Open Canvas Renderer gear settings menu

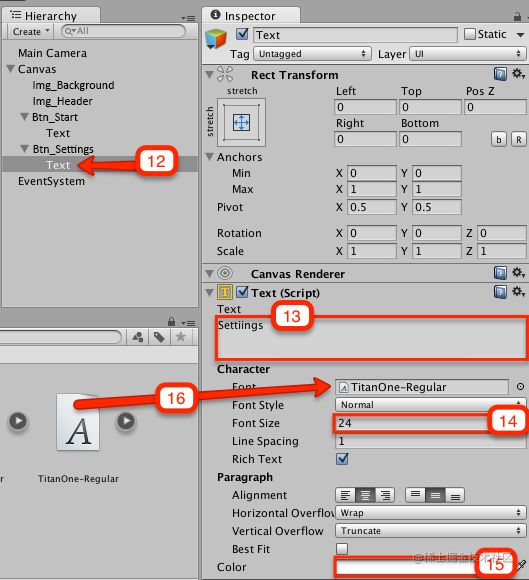[519, 273]
